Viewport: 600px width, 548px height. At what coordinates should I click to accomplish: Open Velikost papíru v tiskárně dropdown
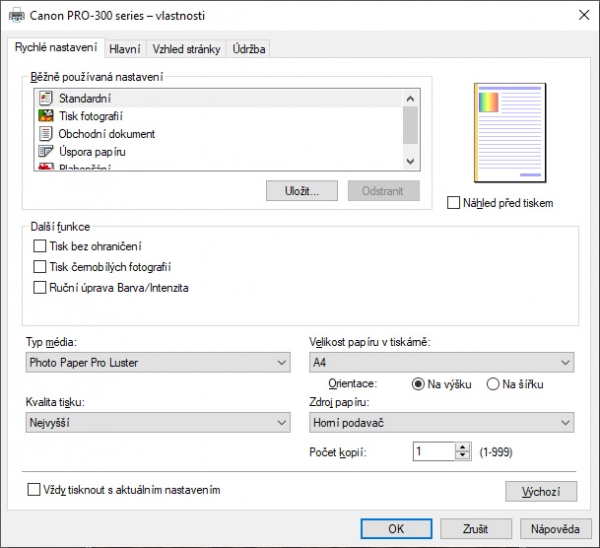tap(442, 362)
